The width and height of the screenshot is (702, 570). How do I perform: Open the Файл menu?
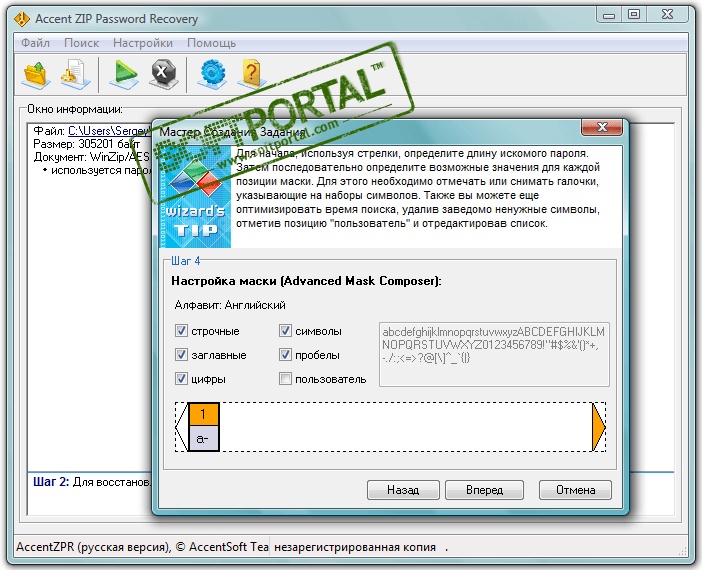coord(35,43)
